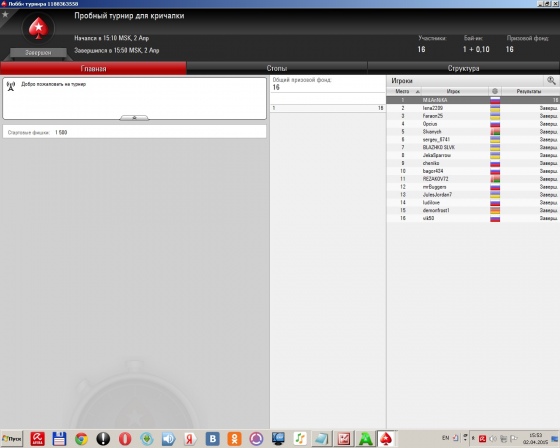Select the player in 9th place
Screen dimensions: 560x448
click(x=472, y=163)
